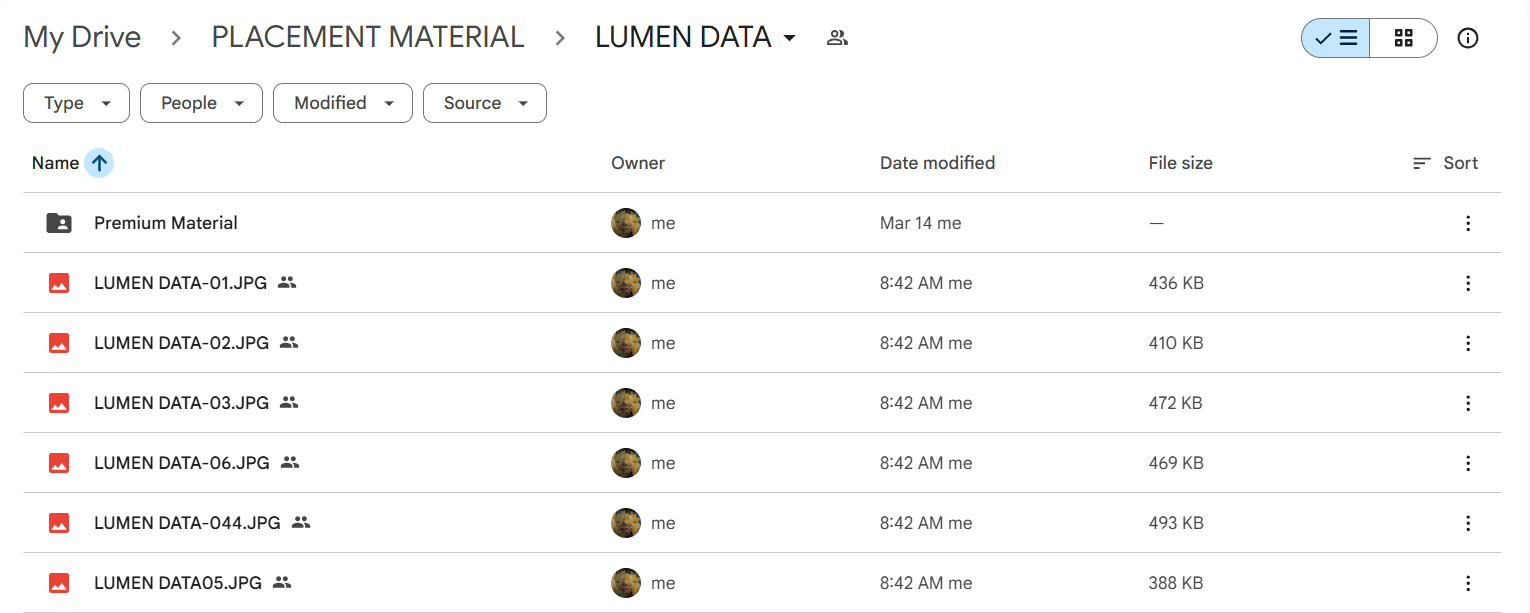The height and width of the screenshot is (613, 1530).
Task: Click the image icon of LUMEN DATA-03.JPG
Action: coord(59,403)
